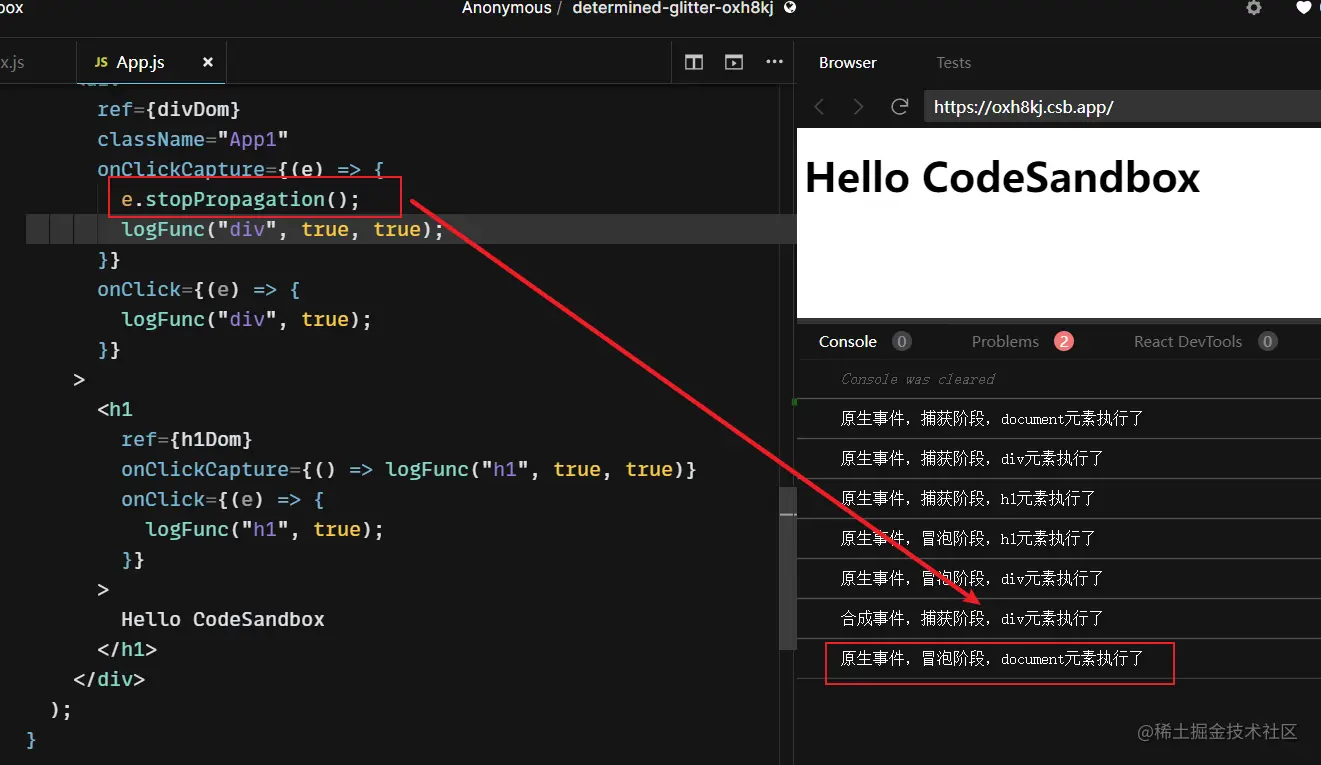This screenshot has width=1321, height=765.
Task: Click the logFunc("h1", true); code line
Action: [x=264, y=529]
